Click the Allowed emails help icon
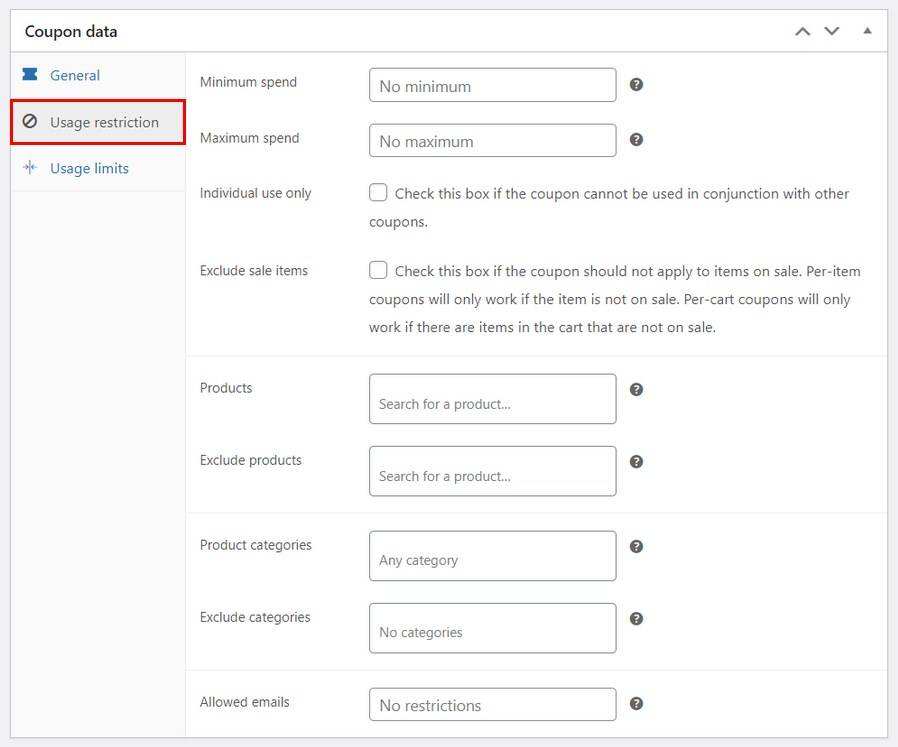Viewport: 898px width, 747px height. (x=636, y=703)
